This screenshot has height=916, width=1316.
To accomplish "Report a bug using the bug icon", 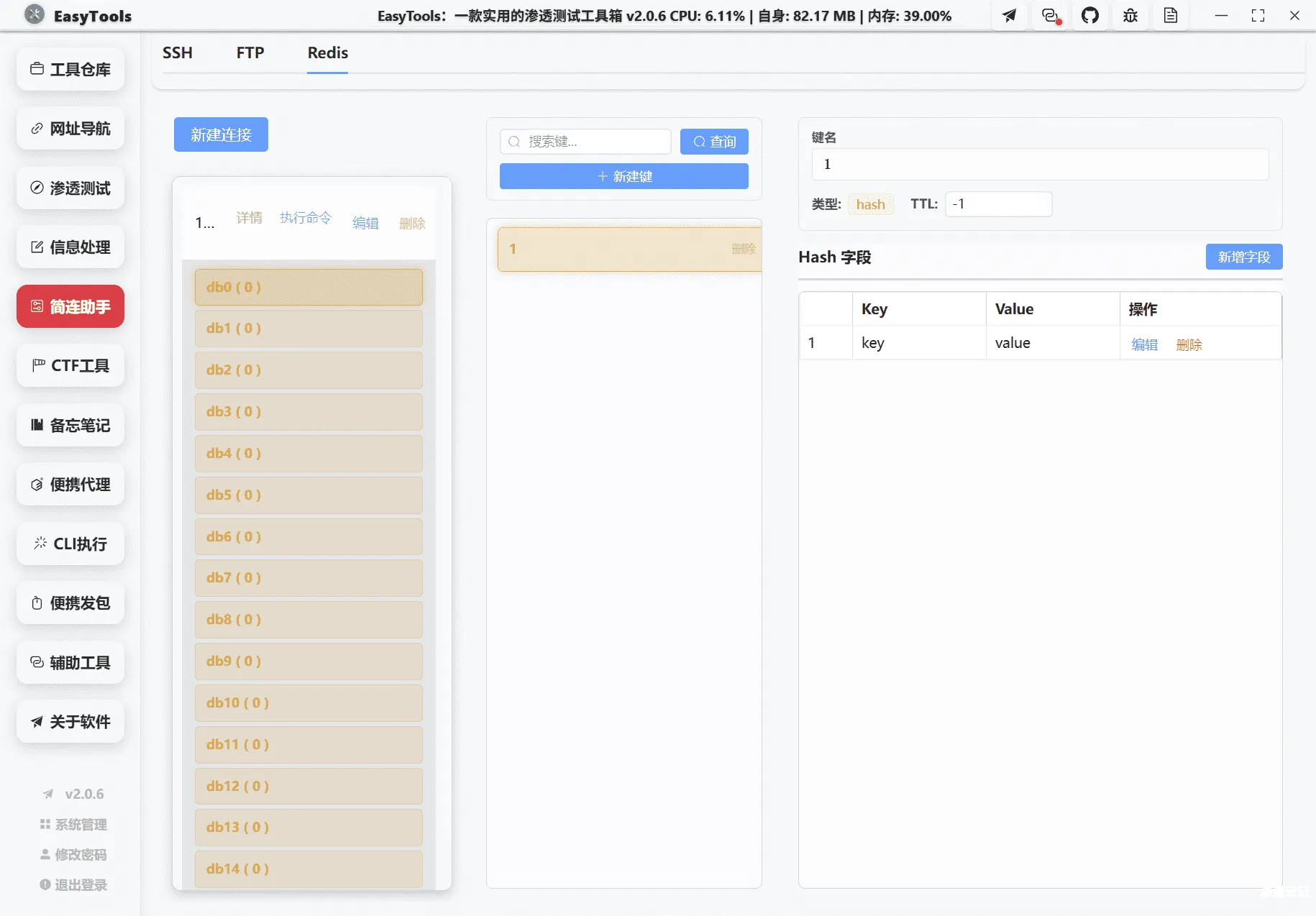I will click(x=1130, y=15).
